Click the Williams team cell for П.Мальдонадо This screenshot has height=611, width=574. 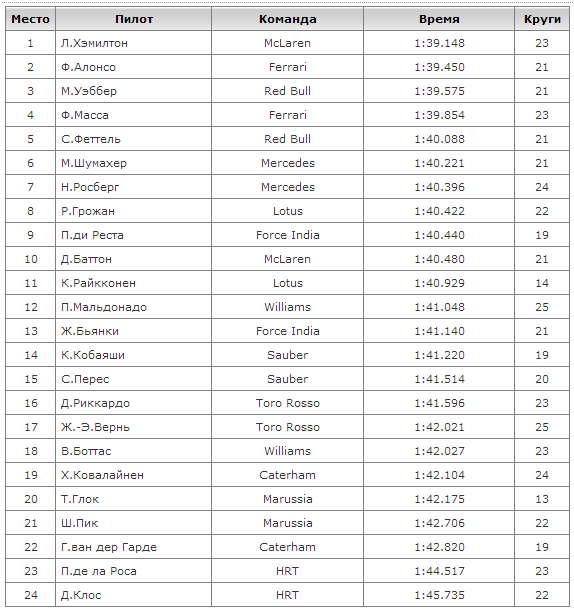tap(288, 307)
